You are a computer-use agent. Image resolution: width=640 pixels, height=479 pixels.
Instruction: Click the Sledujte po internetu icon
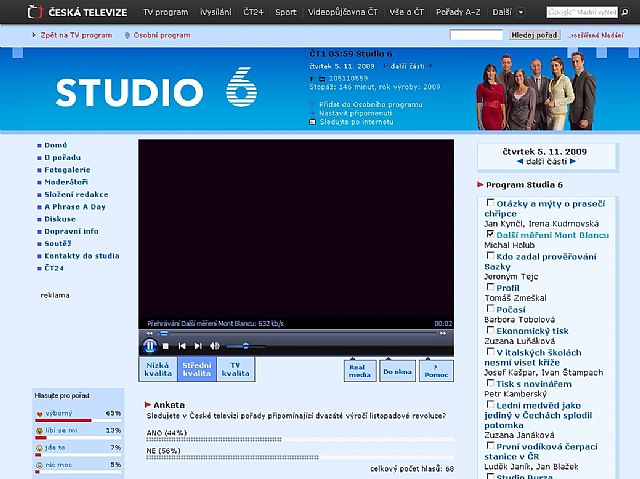click(x=313, y=122)
